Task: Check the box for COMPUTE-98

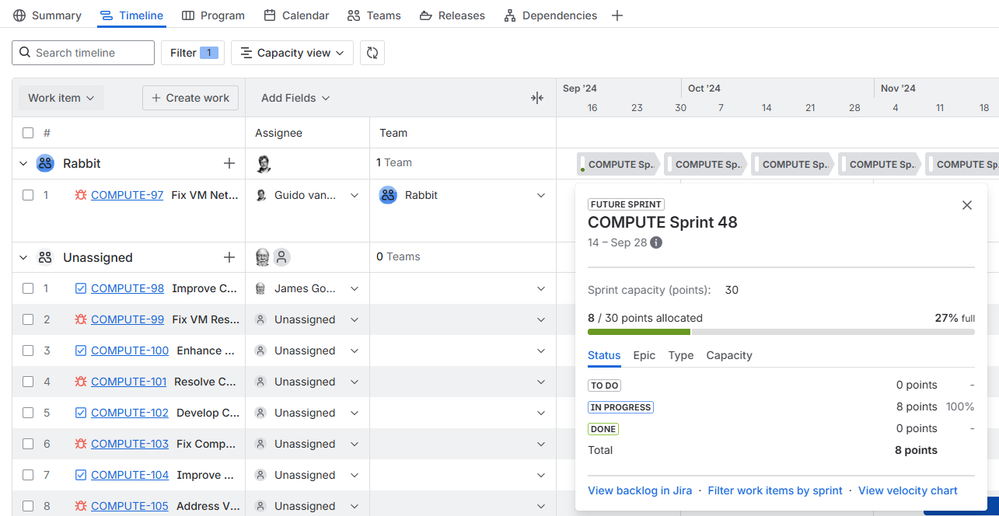Action: (28, 289)
